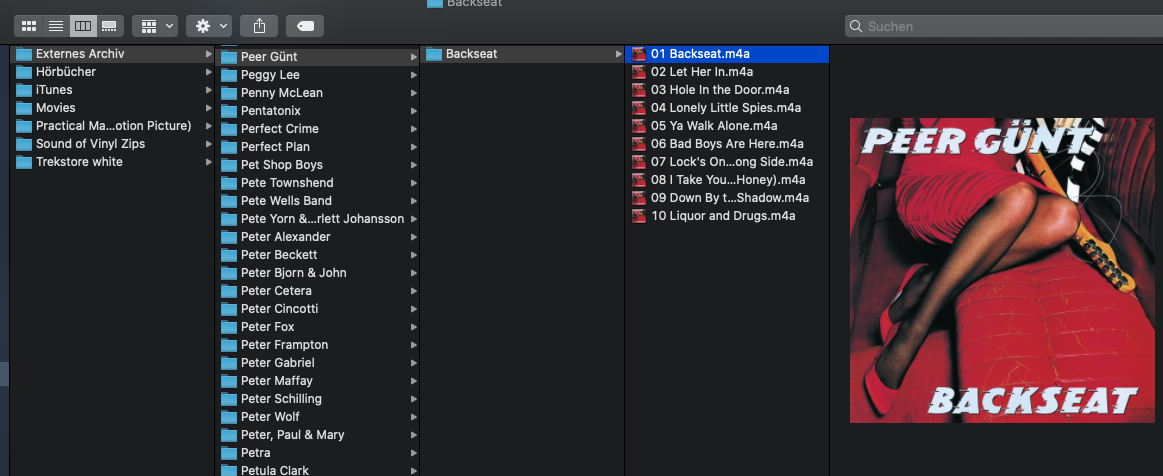This screenshot has width=1163, height=476.
Task: Click the Suchen search field
Action: pyautogui.click(x=1004, y=26)
